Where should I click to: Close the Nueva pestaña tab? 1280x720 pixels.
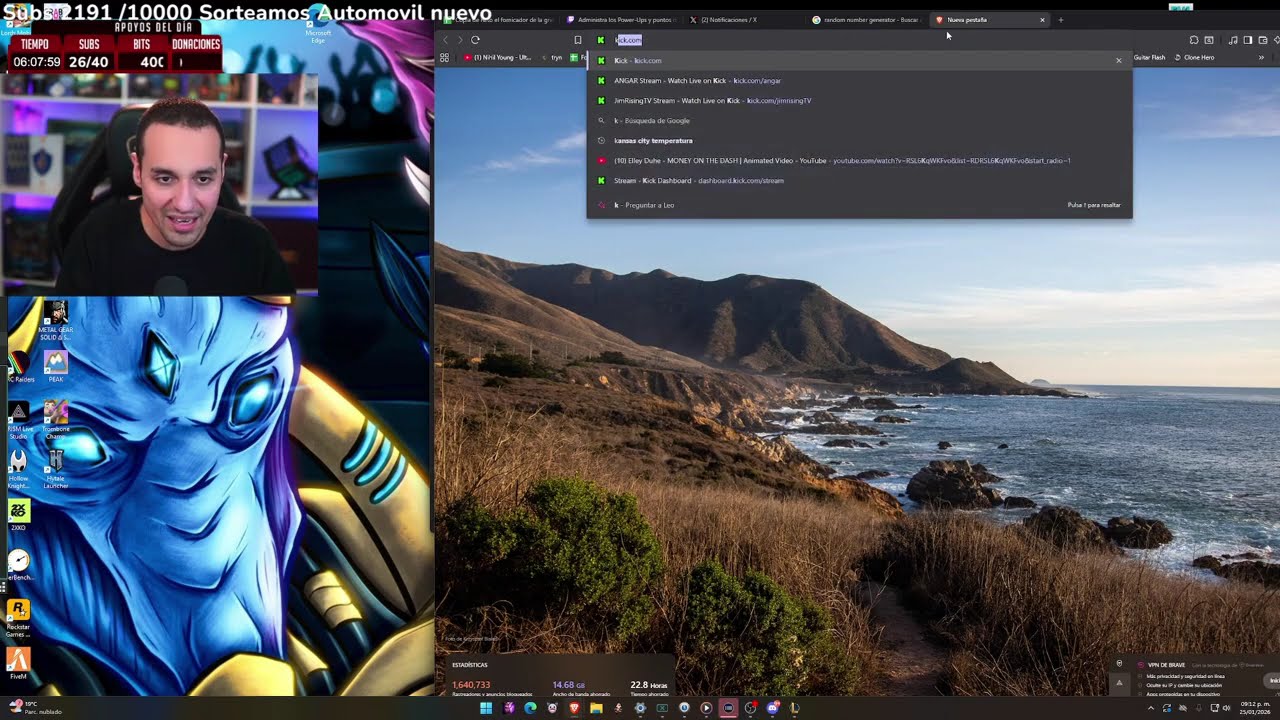pyautogui.click(x=1042, y=20)
